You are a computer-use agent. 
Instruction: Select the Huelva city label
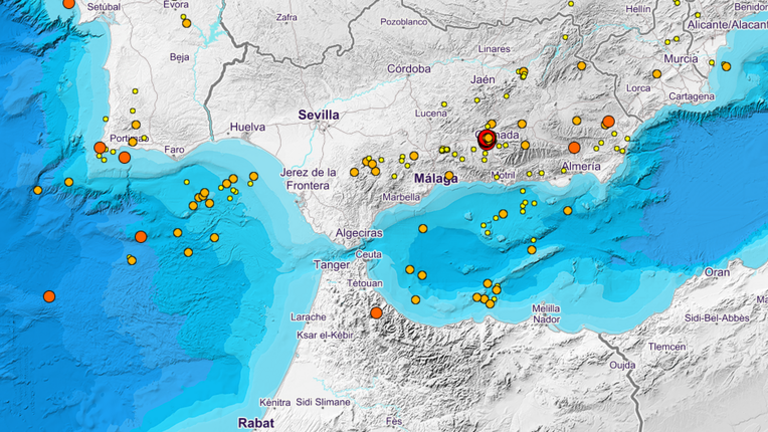pyautogui.click(x=246, y=127)
